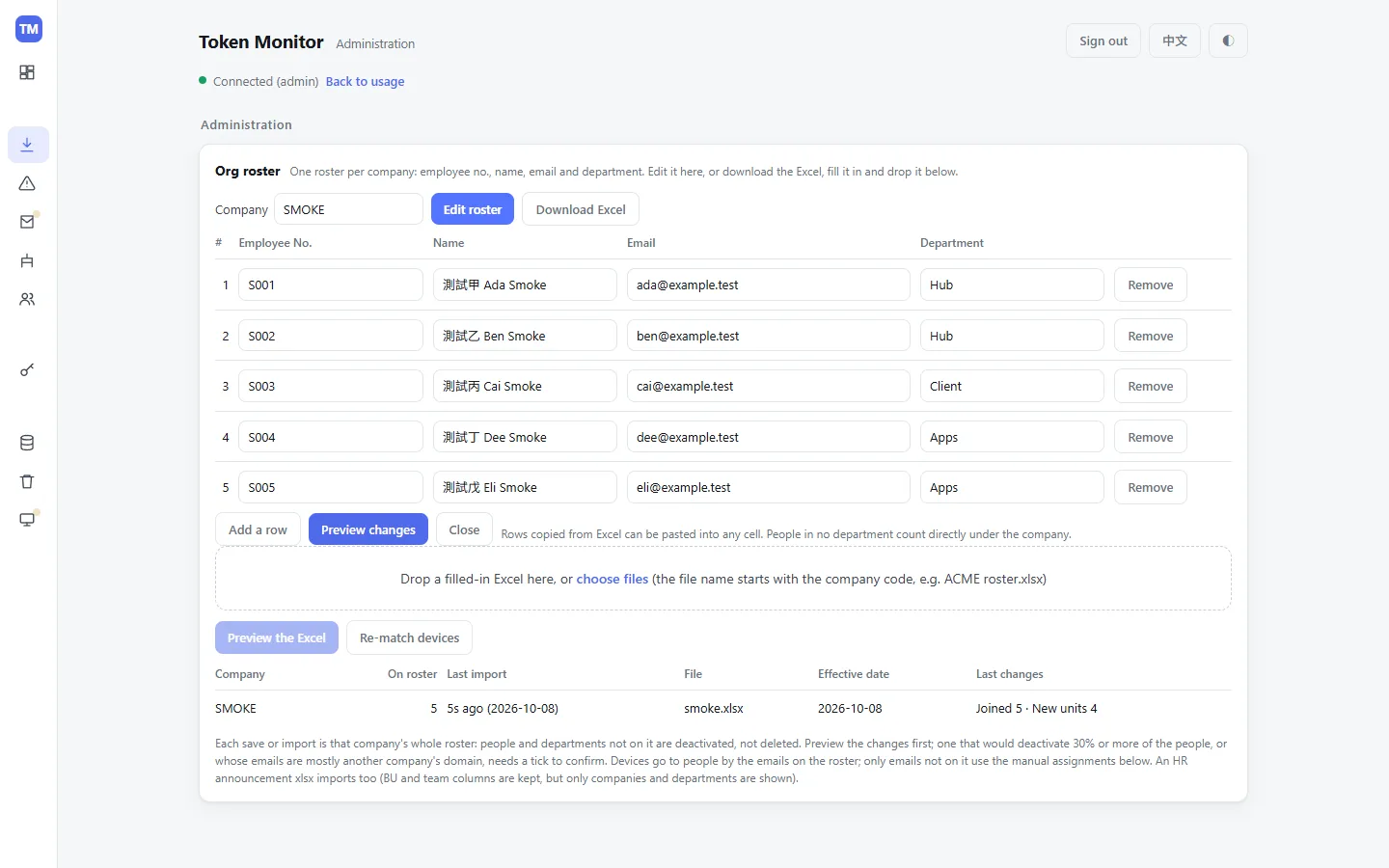Screen dimensions: 1389x868
Task: Click Department field Apps in Eli Smoke row
Action: tap(1012, 487)
